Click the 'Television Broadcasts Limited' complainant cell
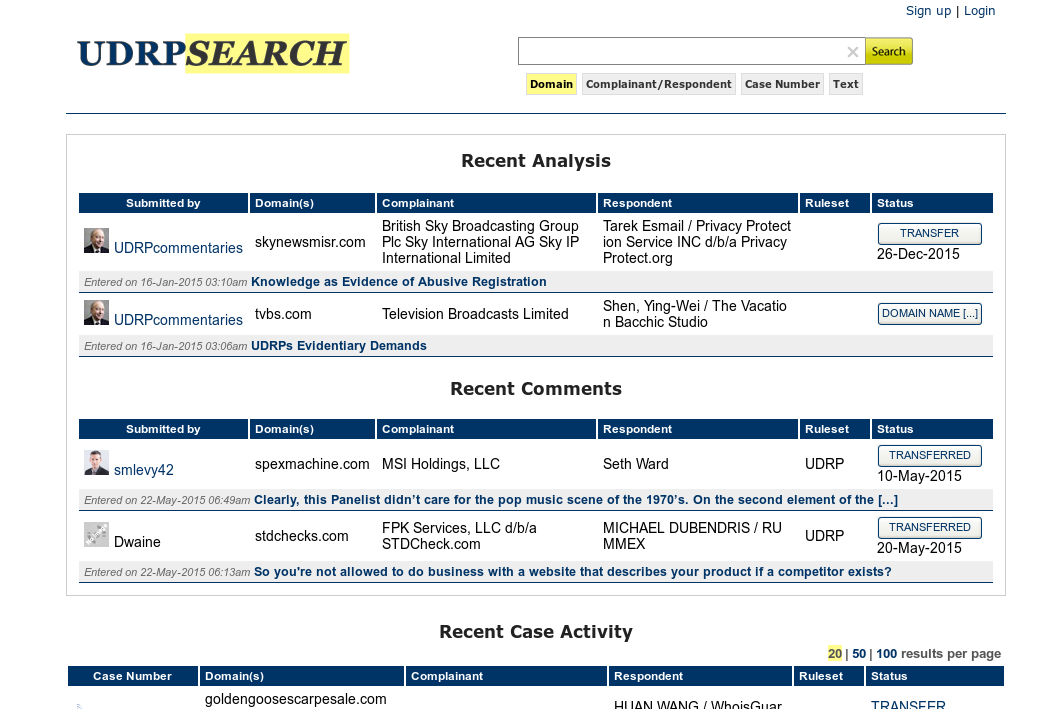The height and width of the screenshot is (709, 1054). (475, 314)
